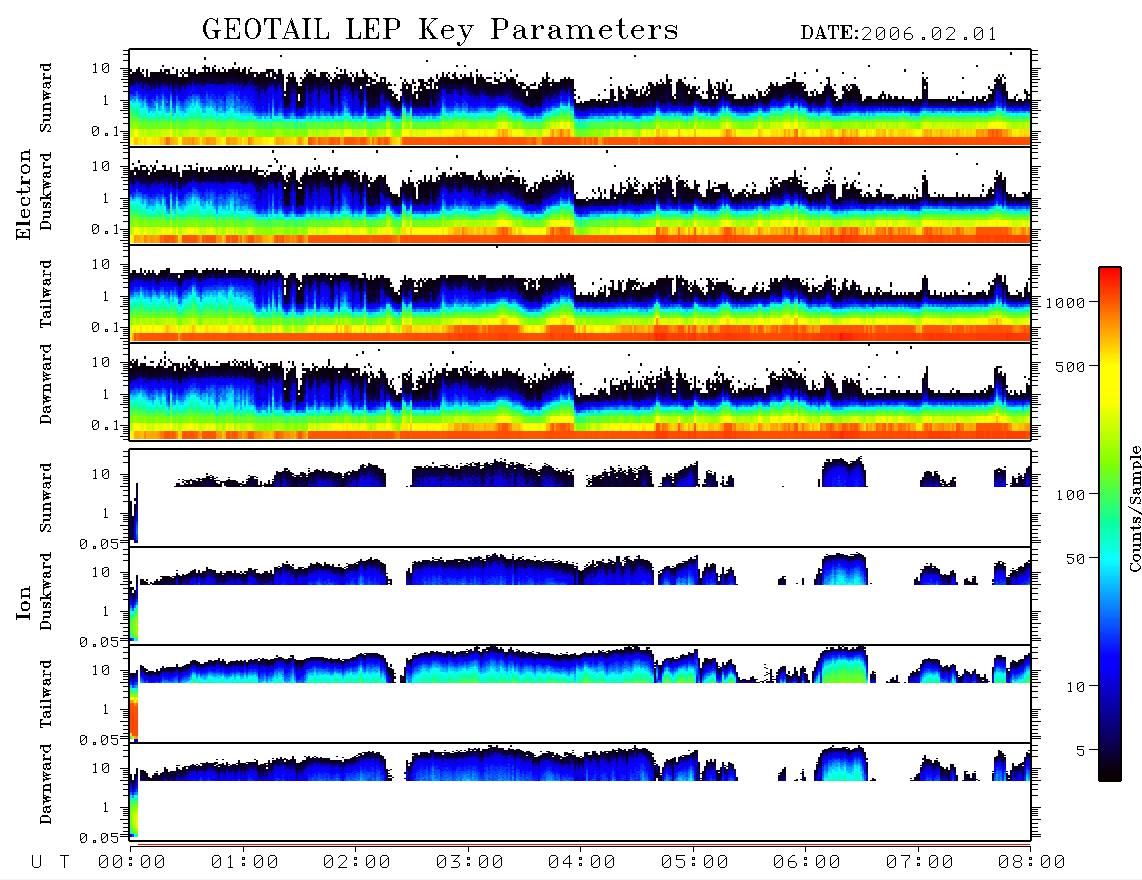Screen dimensions: 1142x880
Task: Click the "0.05" tick of Ion Sunward panel
Action: click(x=98, y=544)
